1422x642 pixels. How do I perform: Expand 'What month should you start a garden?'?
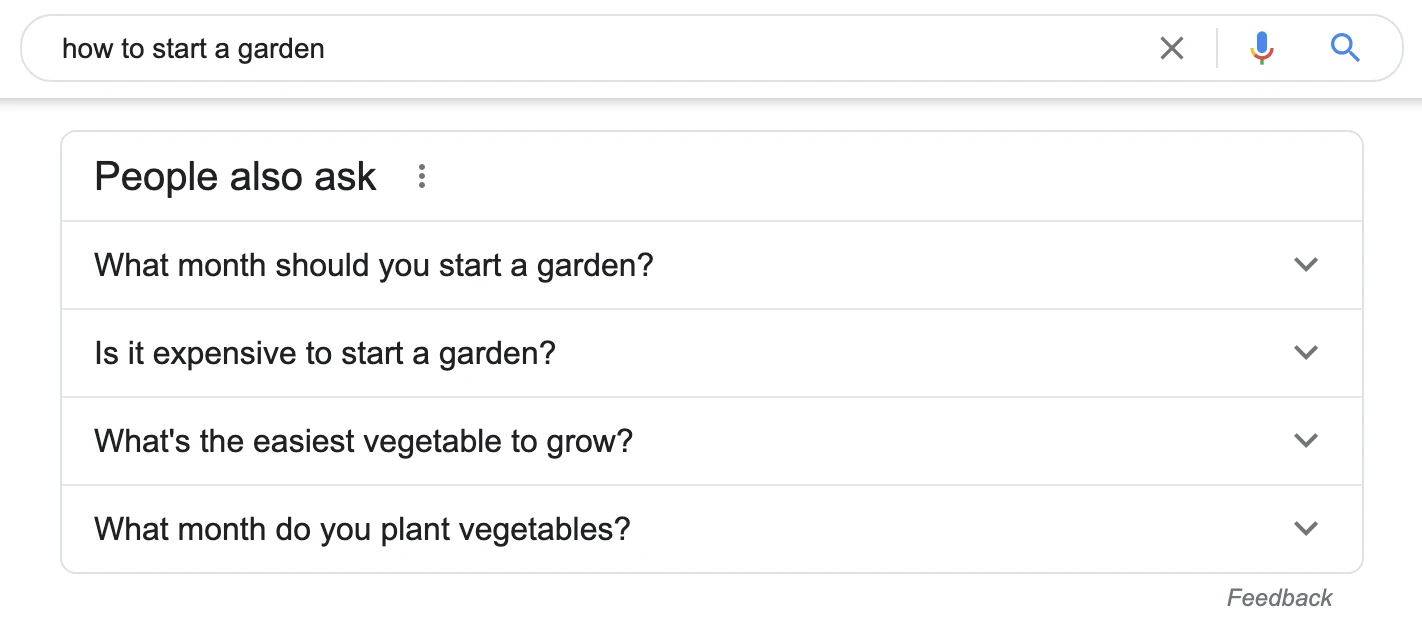coord(1305,264)
